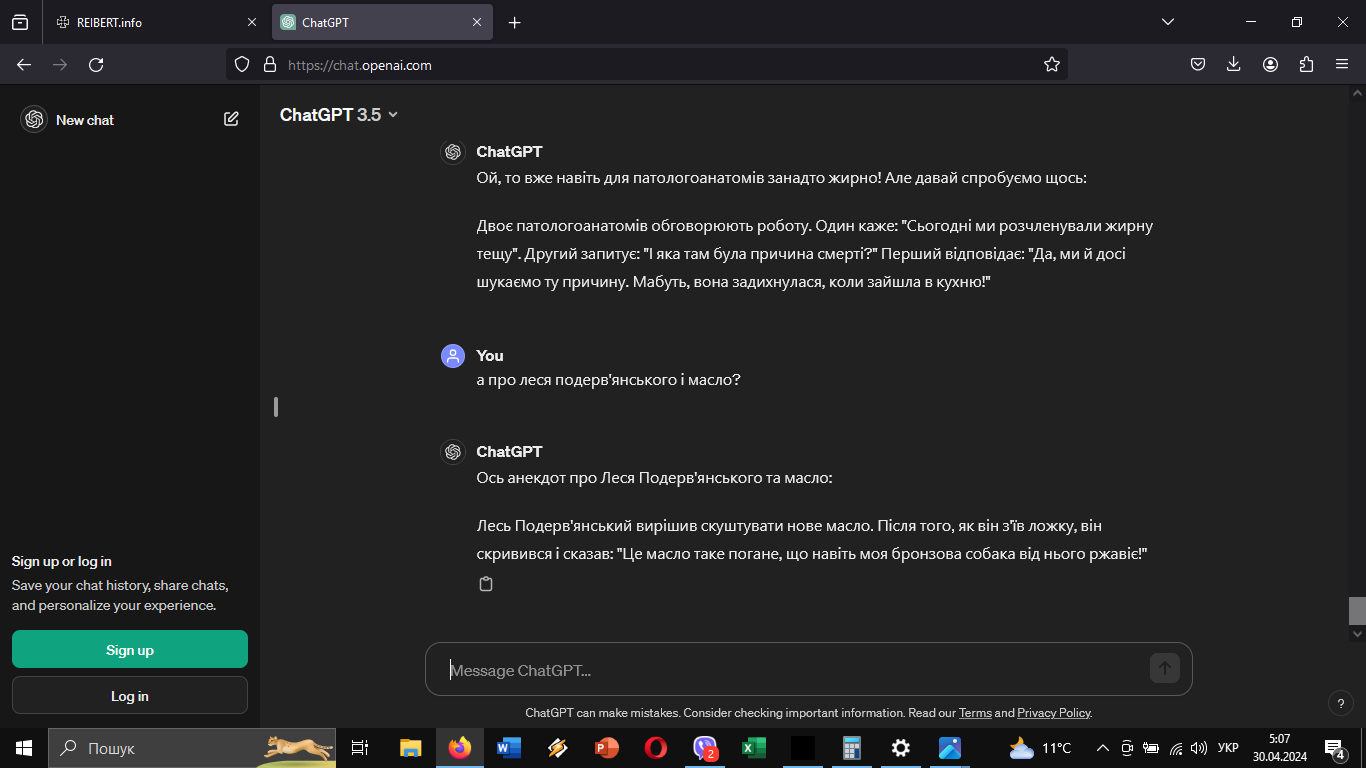1366x768 pixels.
Task: Open the Photos app from the taskbar
Action: point(950,748)
